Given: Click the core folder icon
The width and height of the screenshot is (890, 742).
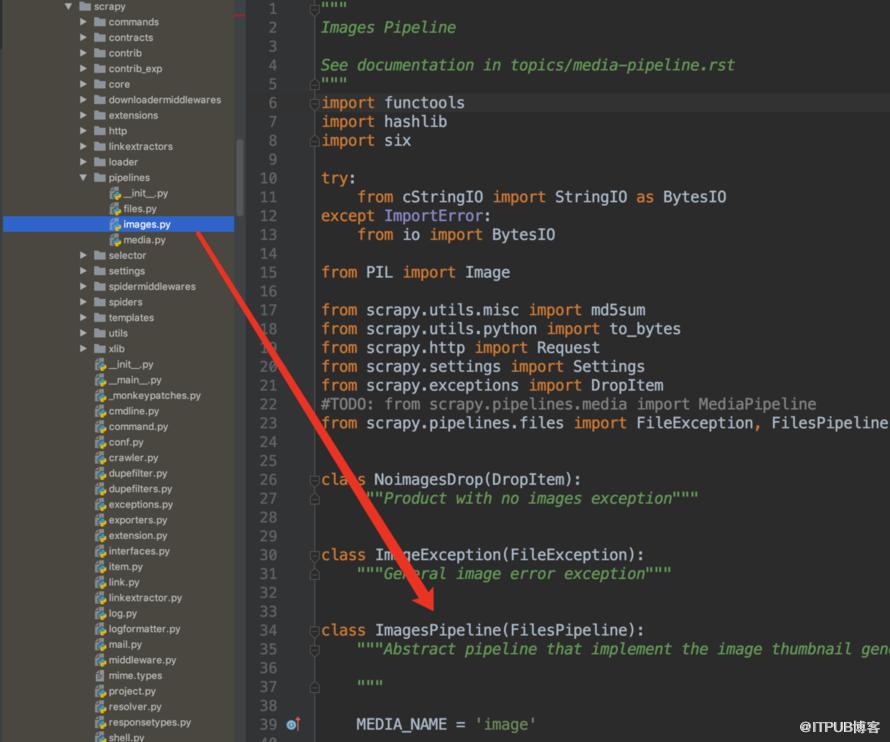Looking at the screenshot, I should pyautogui.click(x=100, y=84).
